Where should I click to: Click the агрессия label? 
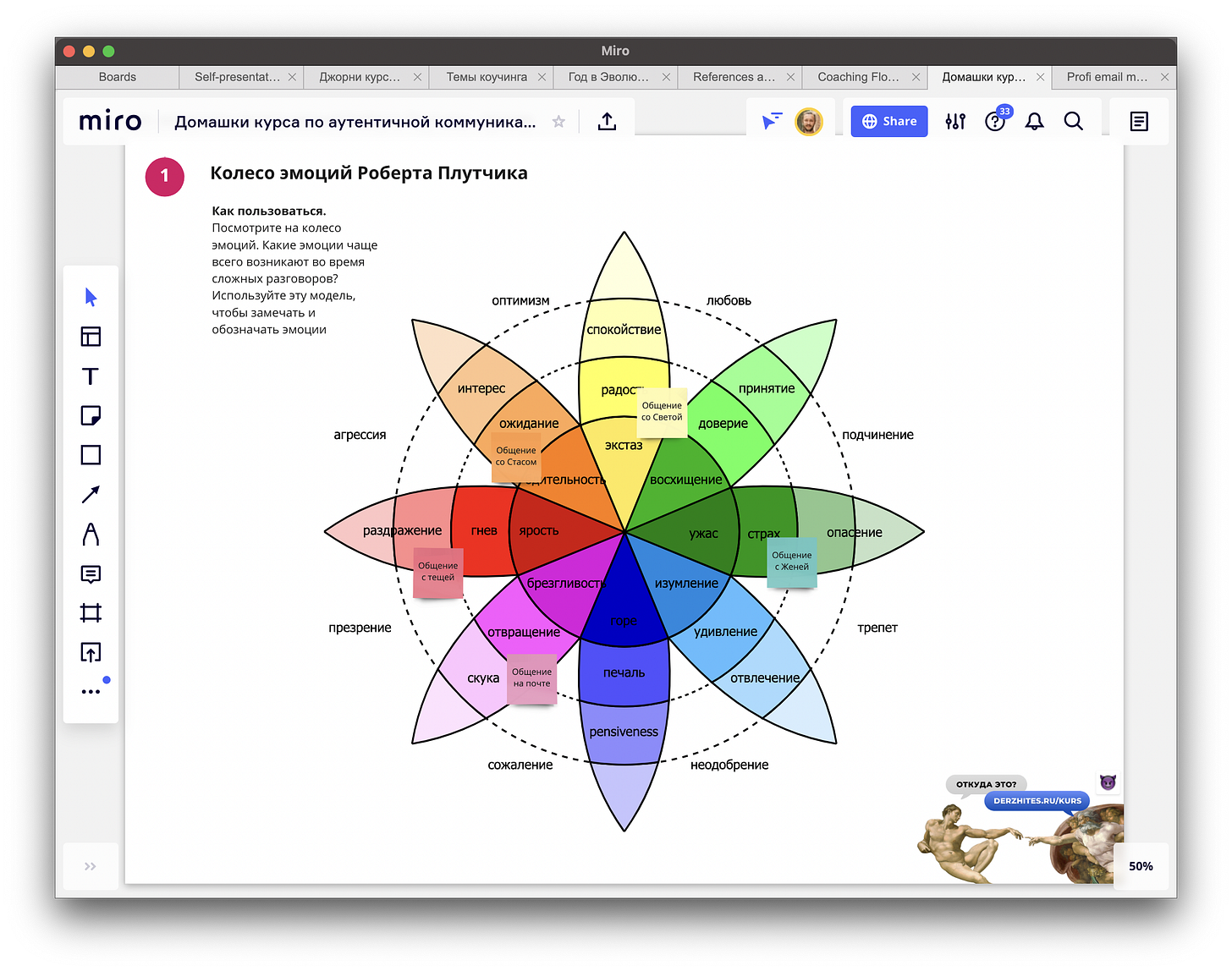click(x=360, y=435)
